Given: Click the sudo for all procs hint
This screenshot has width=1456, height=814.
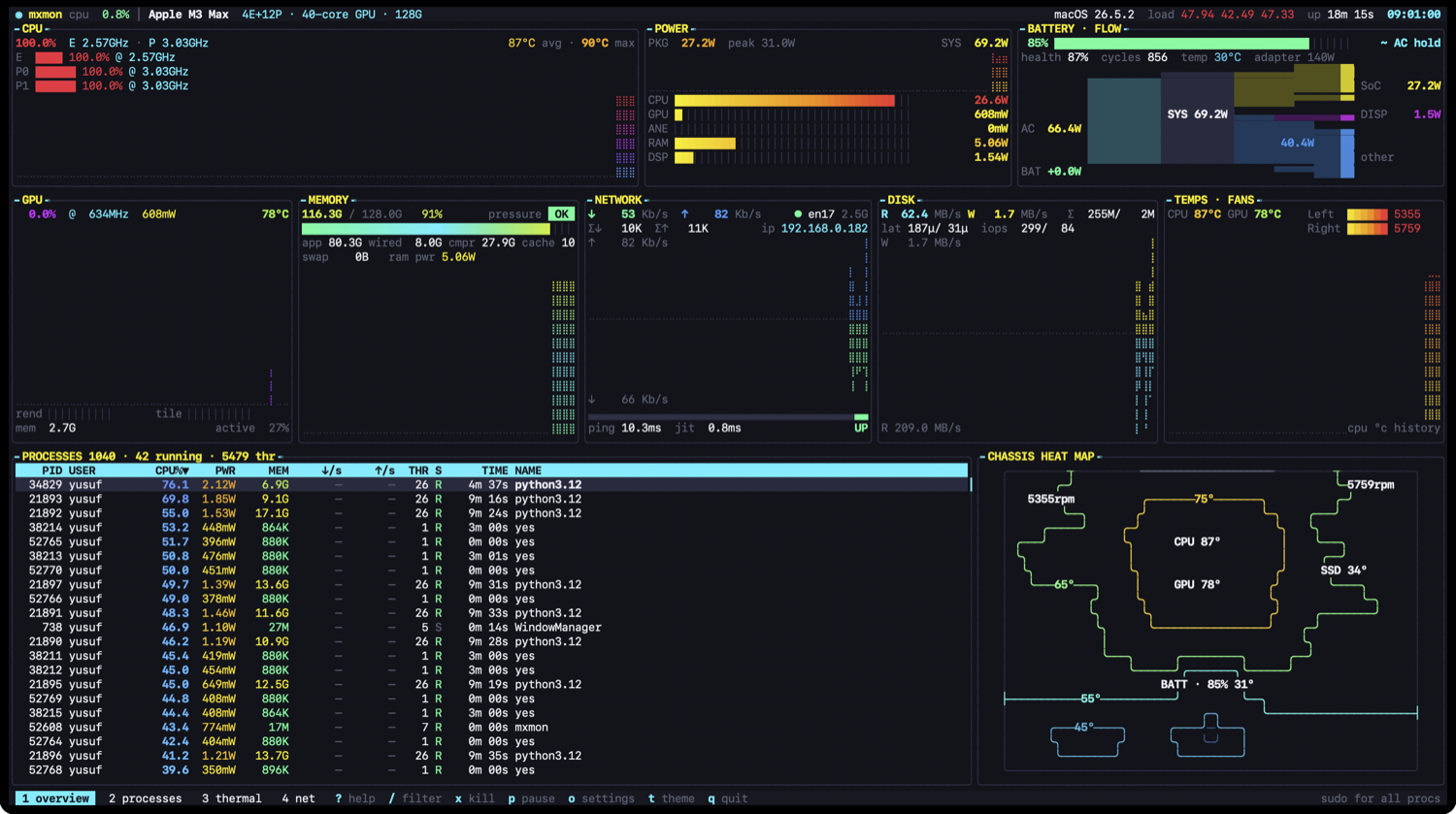Looking at the screenshot, I should point(1381,798).
